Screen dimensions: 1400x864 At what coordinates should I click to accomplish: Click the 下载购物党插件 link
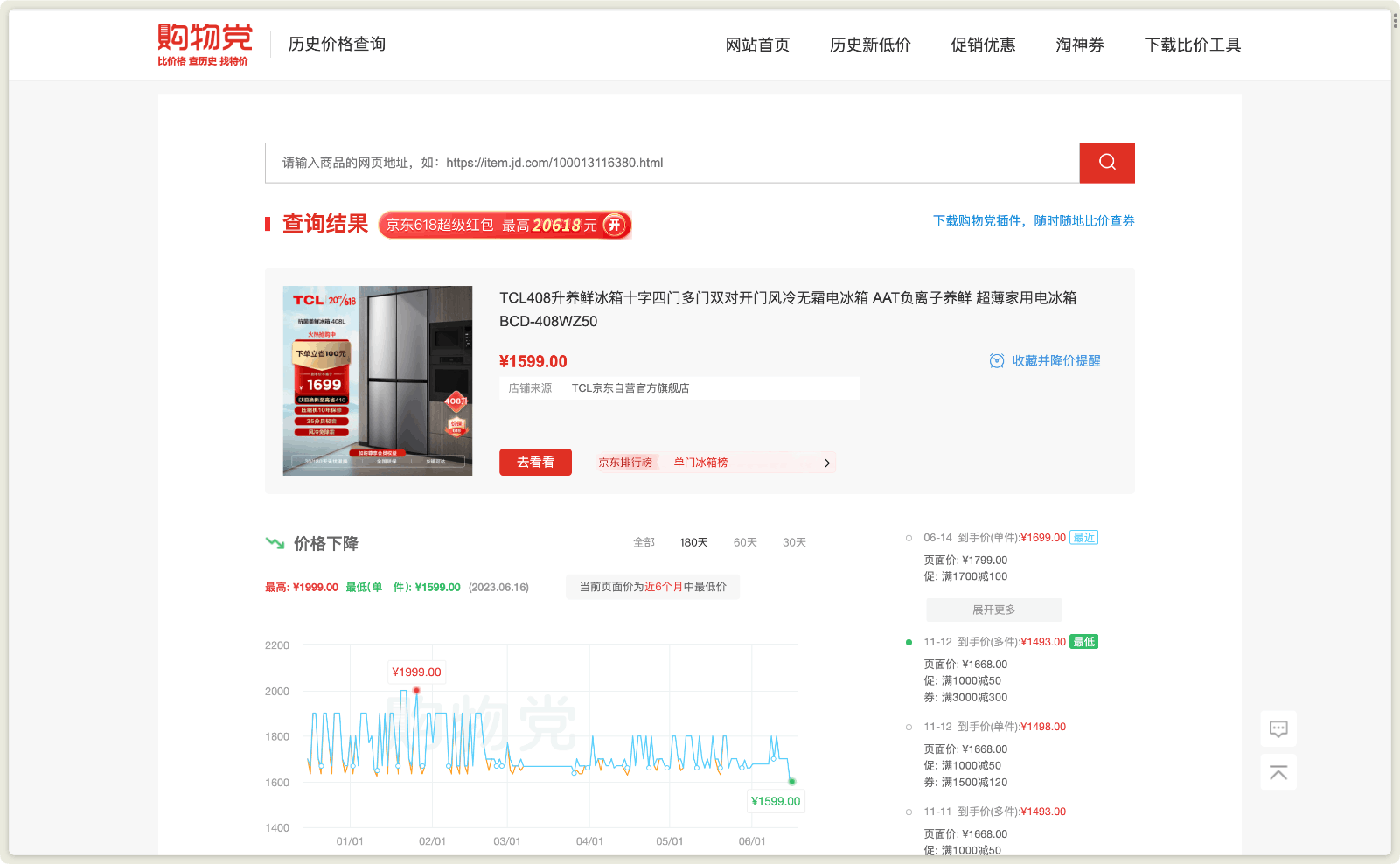tap(979, 220)
